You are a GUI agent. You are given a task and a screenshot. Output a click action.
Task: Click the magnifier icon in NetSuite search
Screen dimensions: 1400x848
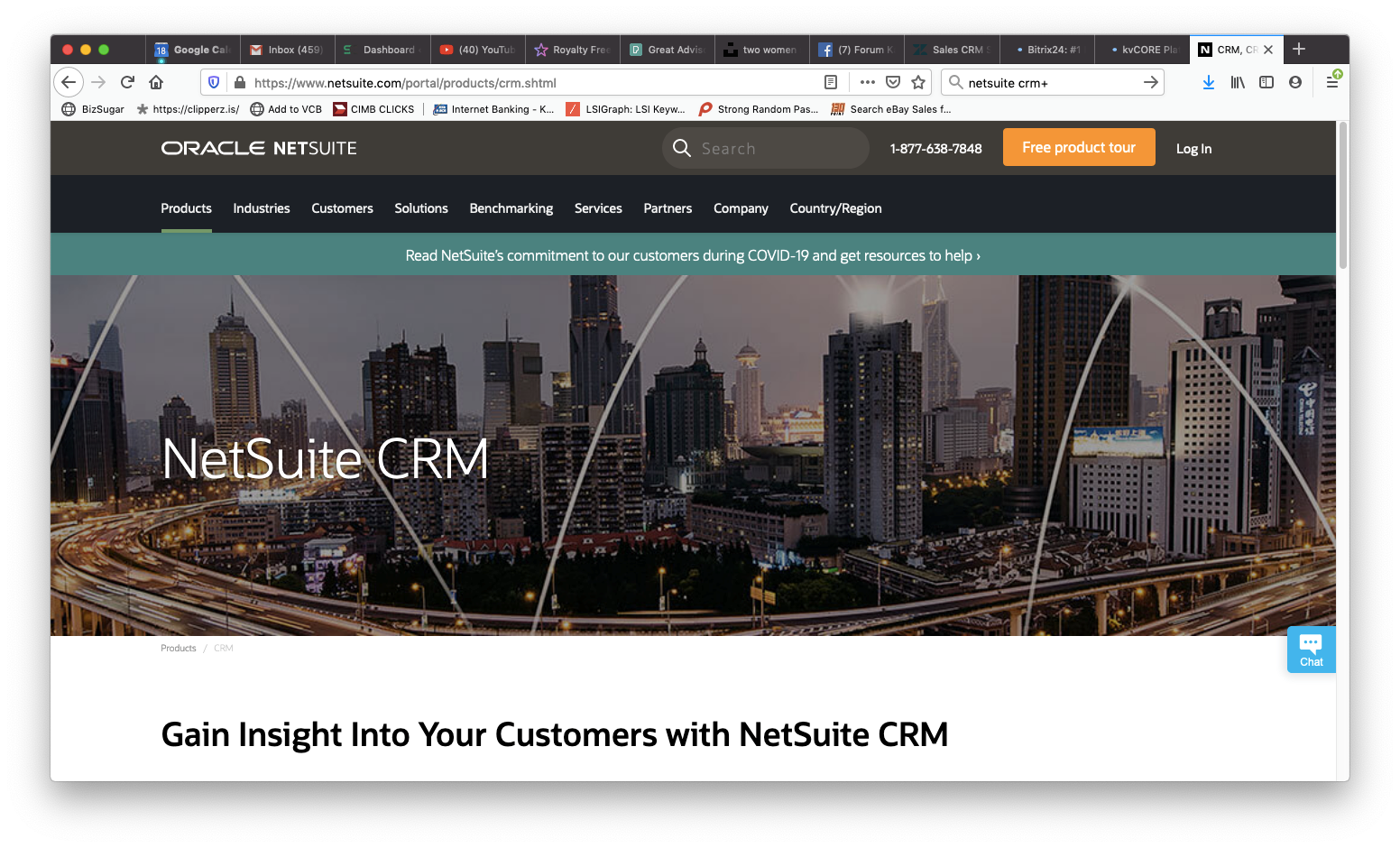pos(682,148)
